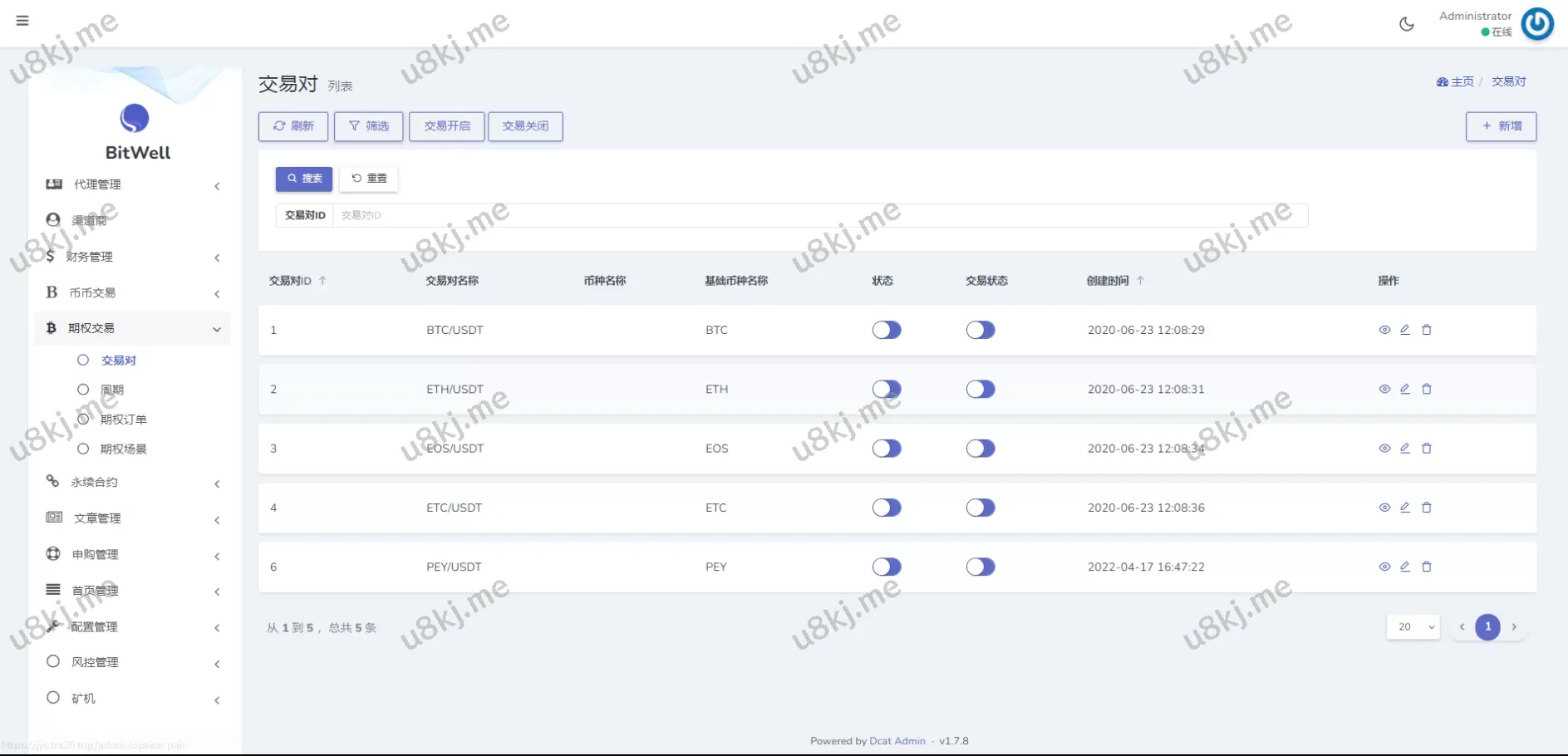Click the hamburger menu icon
1568x756 pixels.
click(x=22, y=21)
